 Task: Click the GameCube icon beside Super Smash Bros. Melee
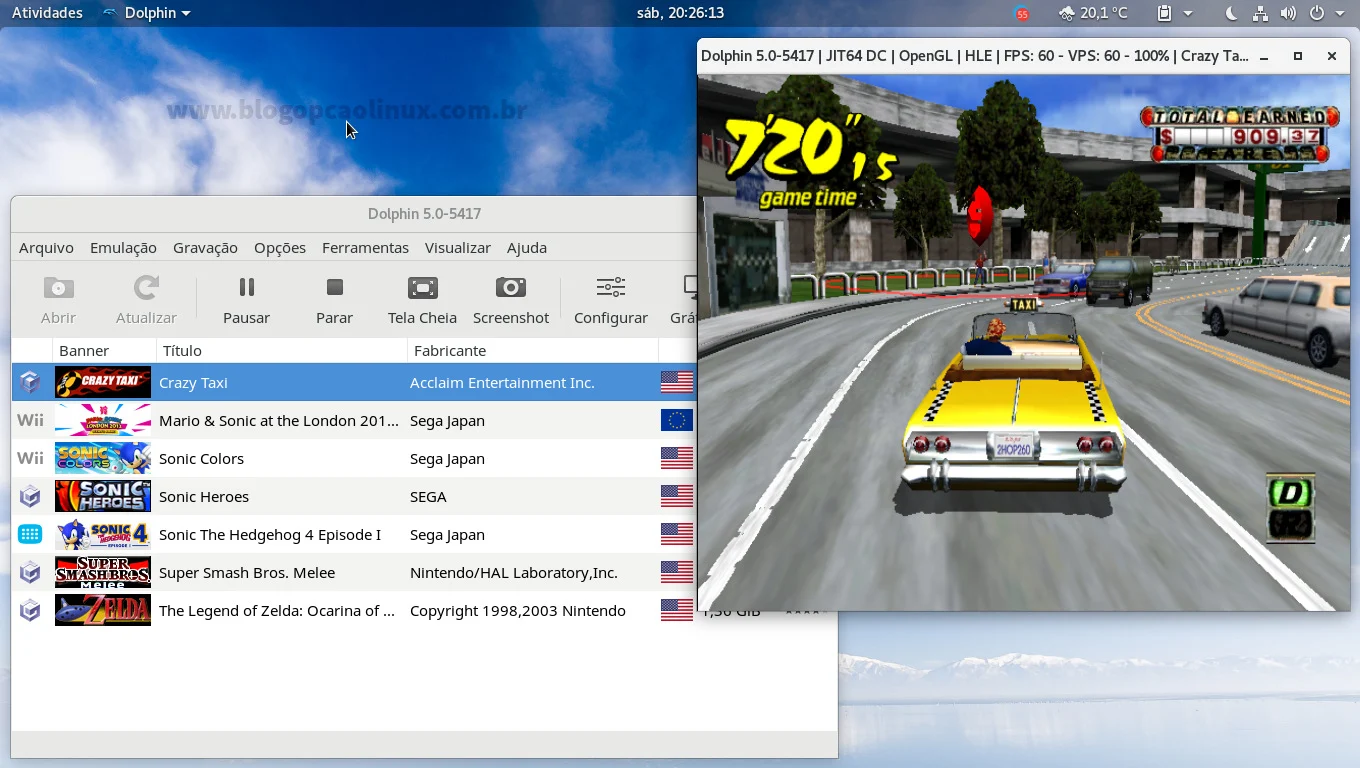tap(30, 572)
